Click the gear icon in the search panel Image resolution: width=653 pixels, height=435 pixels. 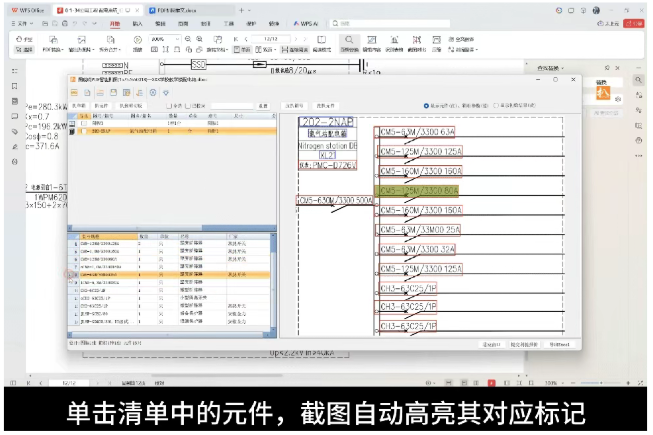[x=618, y=99]
